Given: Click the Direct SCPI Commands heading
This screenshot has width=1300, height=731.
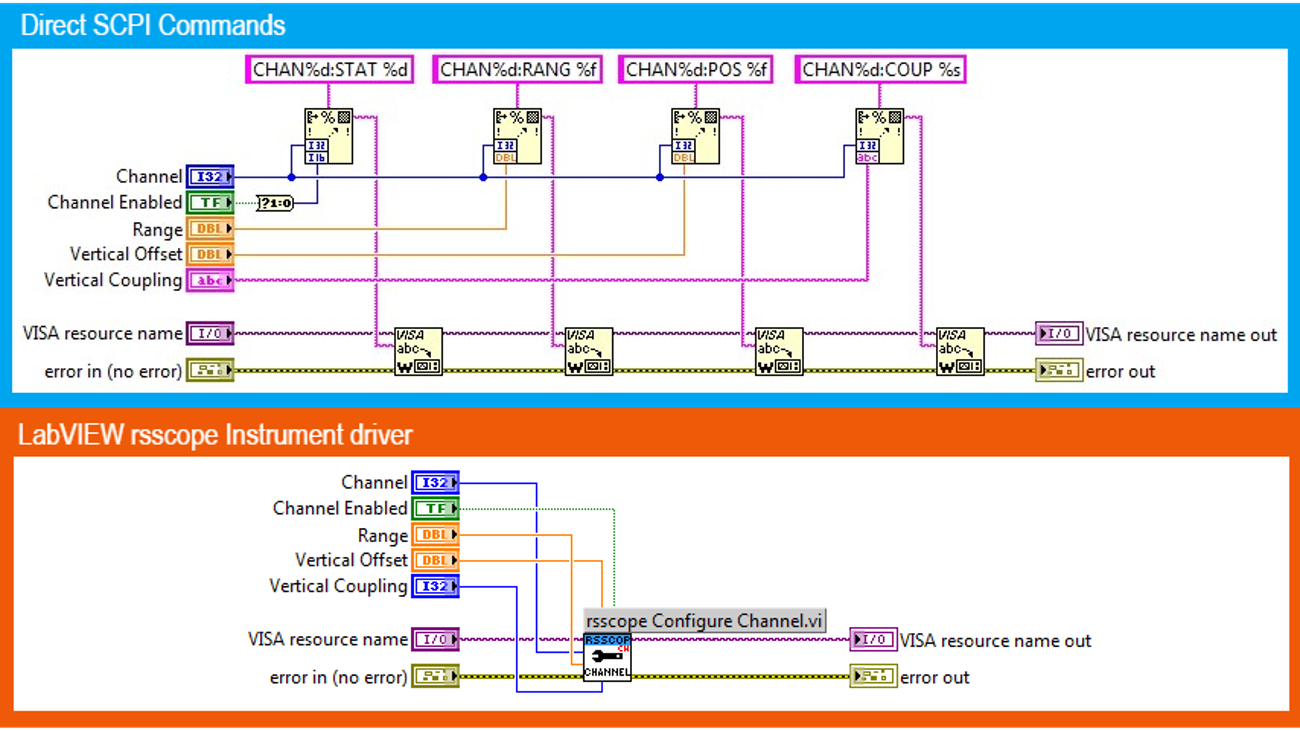Looking at the screenshot, I should click(x=153, y=25).
